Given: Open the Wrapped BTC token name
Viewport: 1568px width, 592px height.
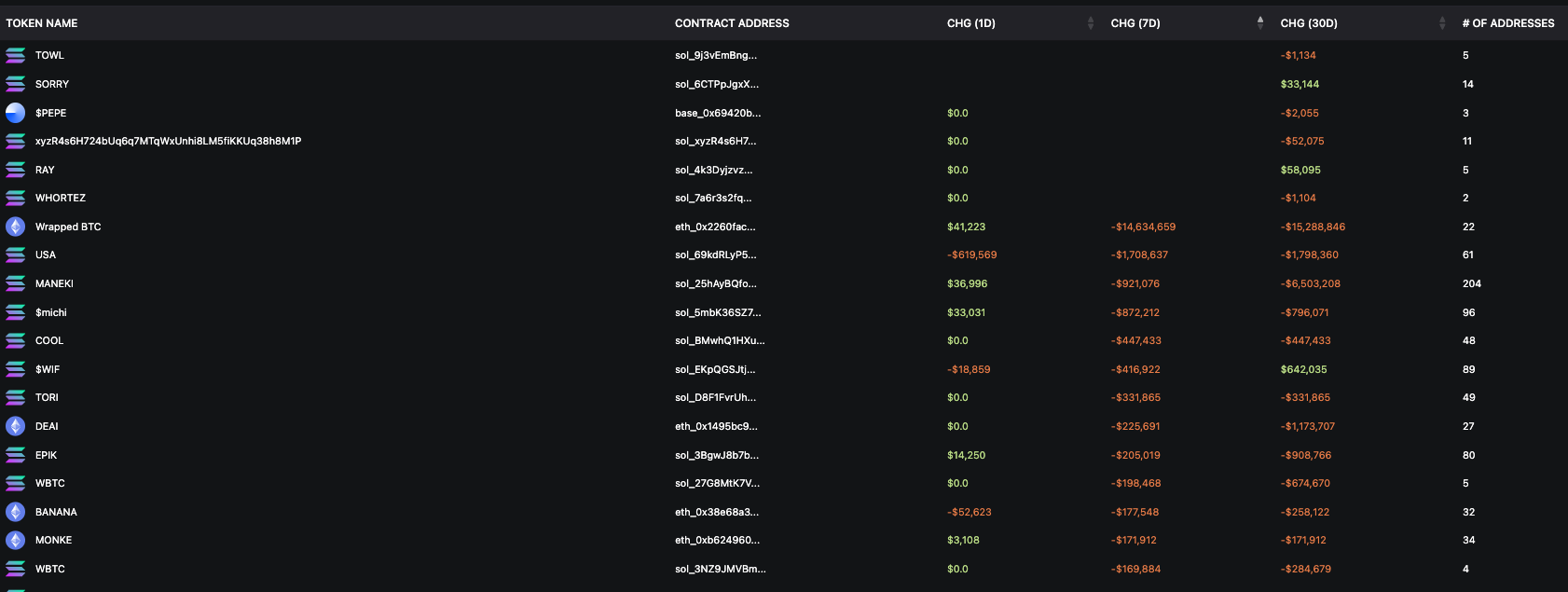Looking at the screenshot, I should click(x=68, y=227).
